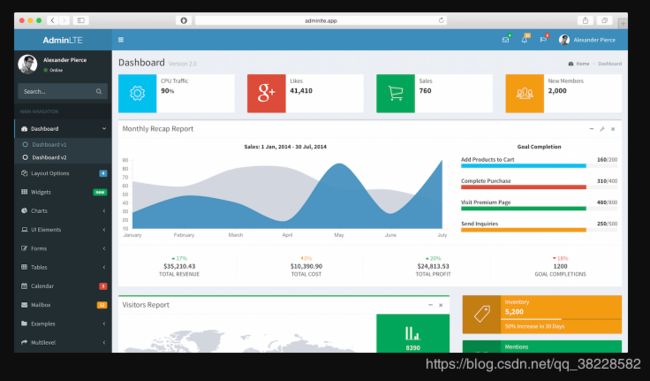The image size is (650, 381).
Task: Click the Mailbox envelope icon in sidebar
Action: pos(24,305)
